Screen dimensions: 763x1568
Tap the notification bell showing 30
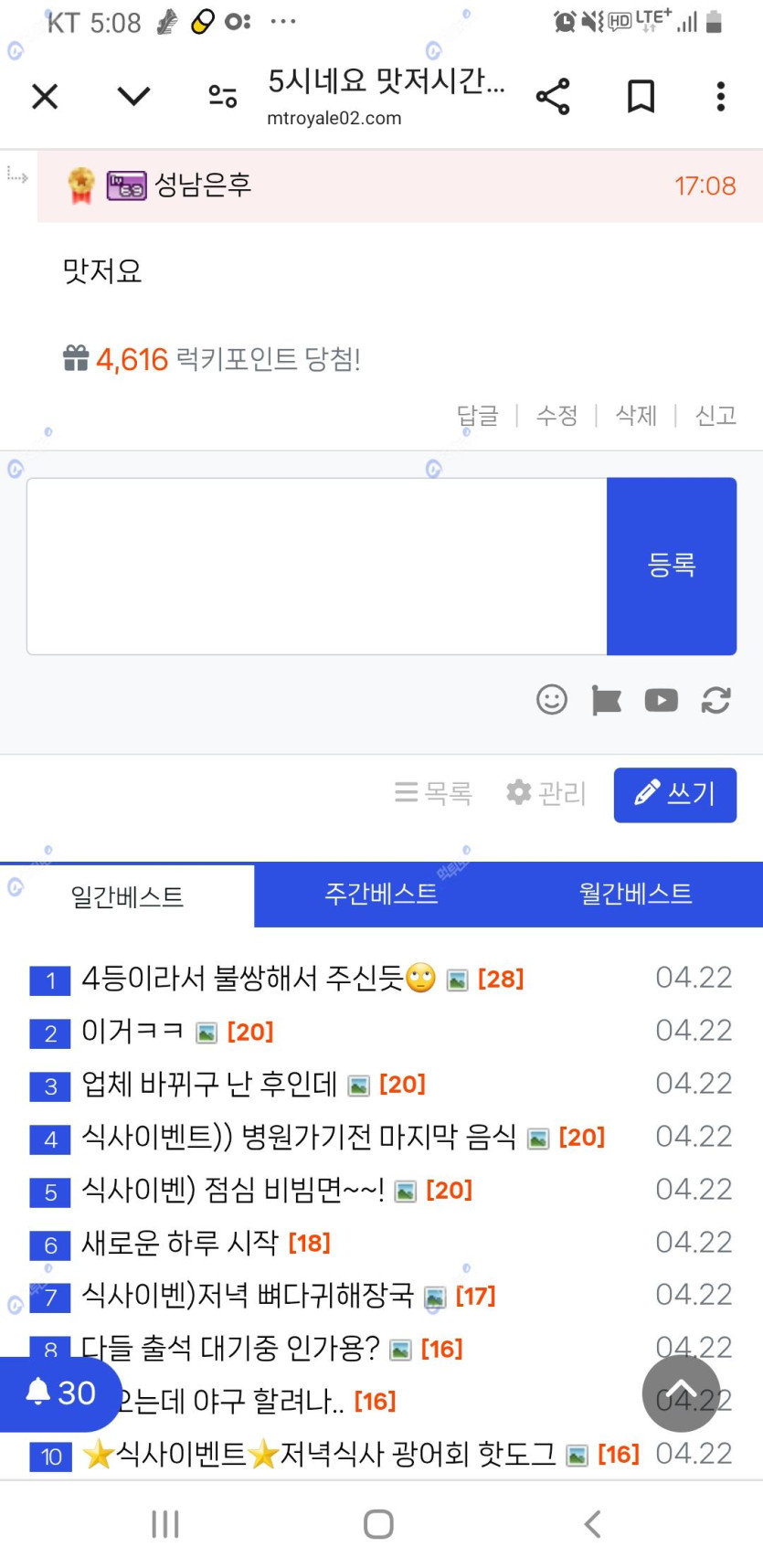pyautogui.click(x=59, y=1393)
